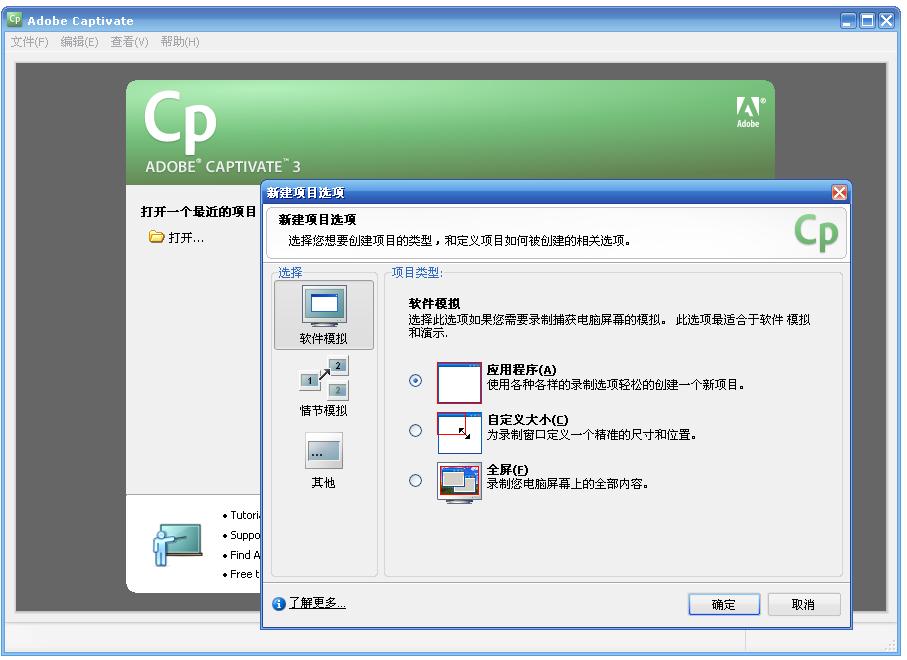The width and height of the screenshot is (907, 660).
Task: Select the 软件模拟 category icon
Action: pos(324,315)
